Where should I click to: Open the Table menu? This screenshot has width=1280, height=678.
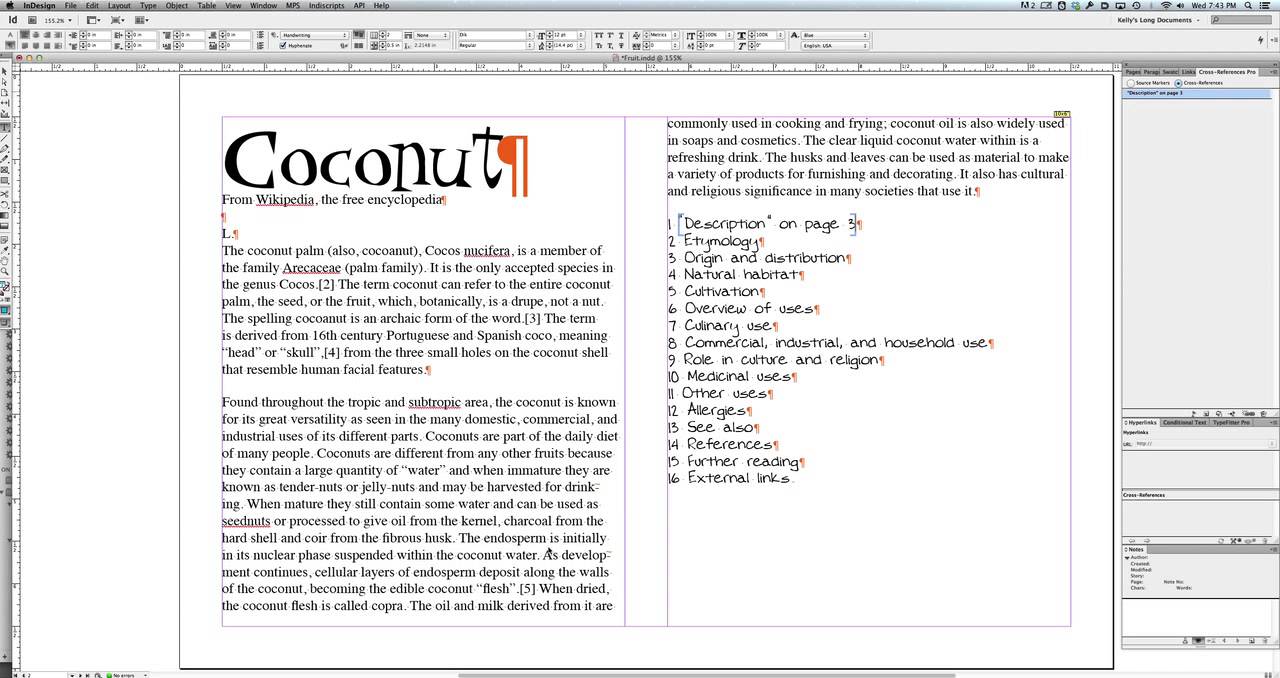click(x=206, y=5)
